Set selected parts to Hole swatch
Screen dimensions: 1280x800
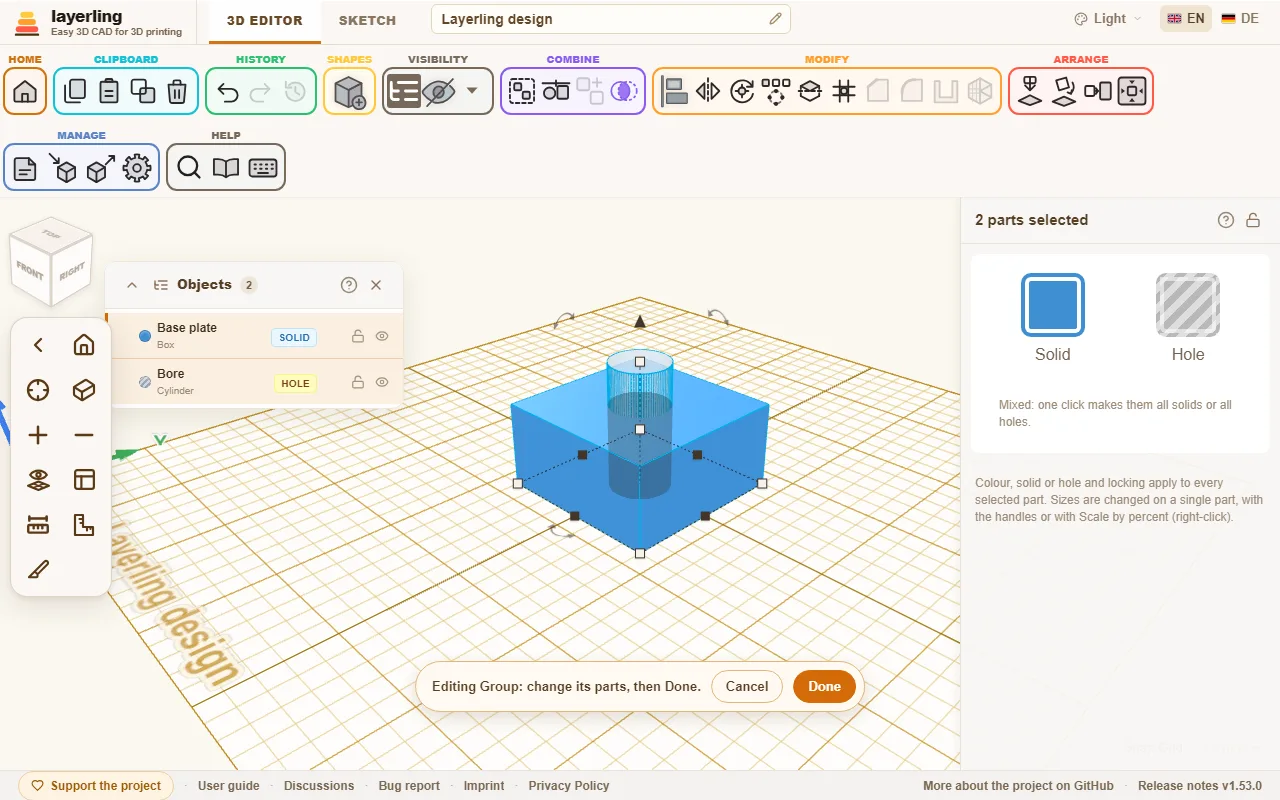(x=1188, y=305)
